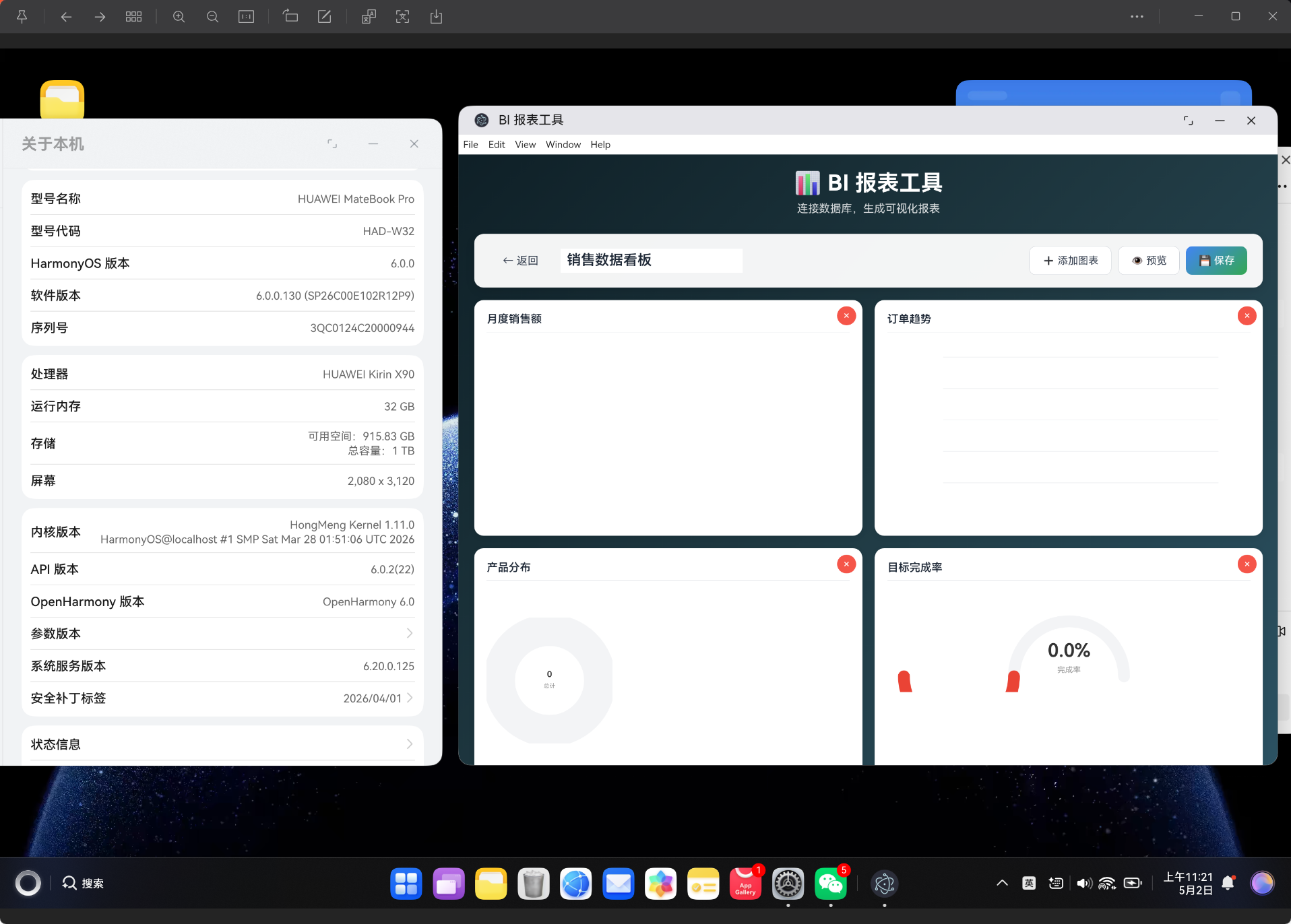Open the BI tool icon in dock
This screenshot has height=924, width=1291.
coord(885,884)
